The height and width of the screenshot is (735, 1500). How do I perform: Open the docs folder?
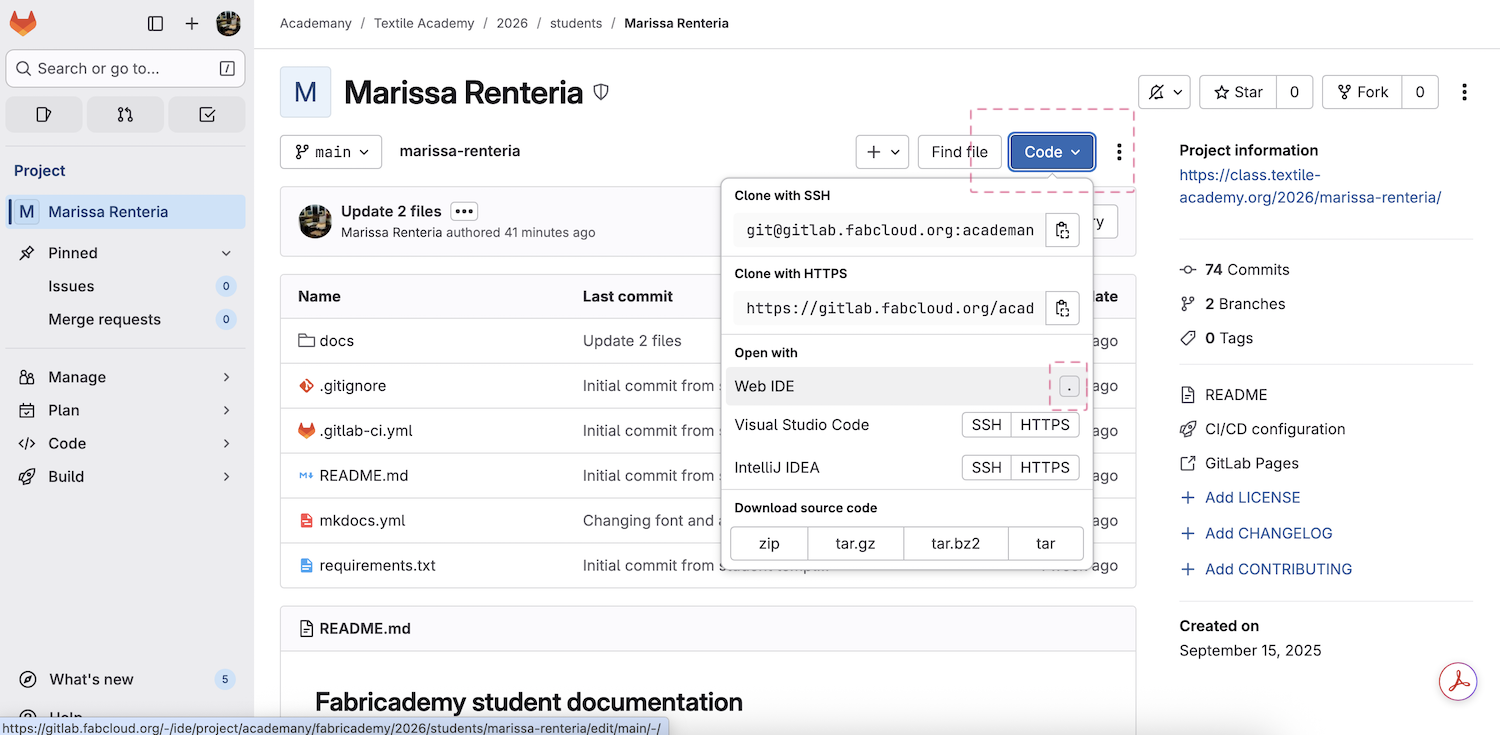tap(336, 341)
